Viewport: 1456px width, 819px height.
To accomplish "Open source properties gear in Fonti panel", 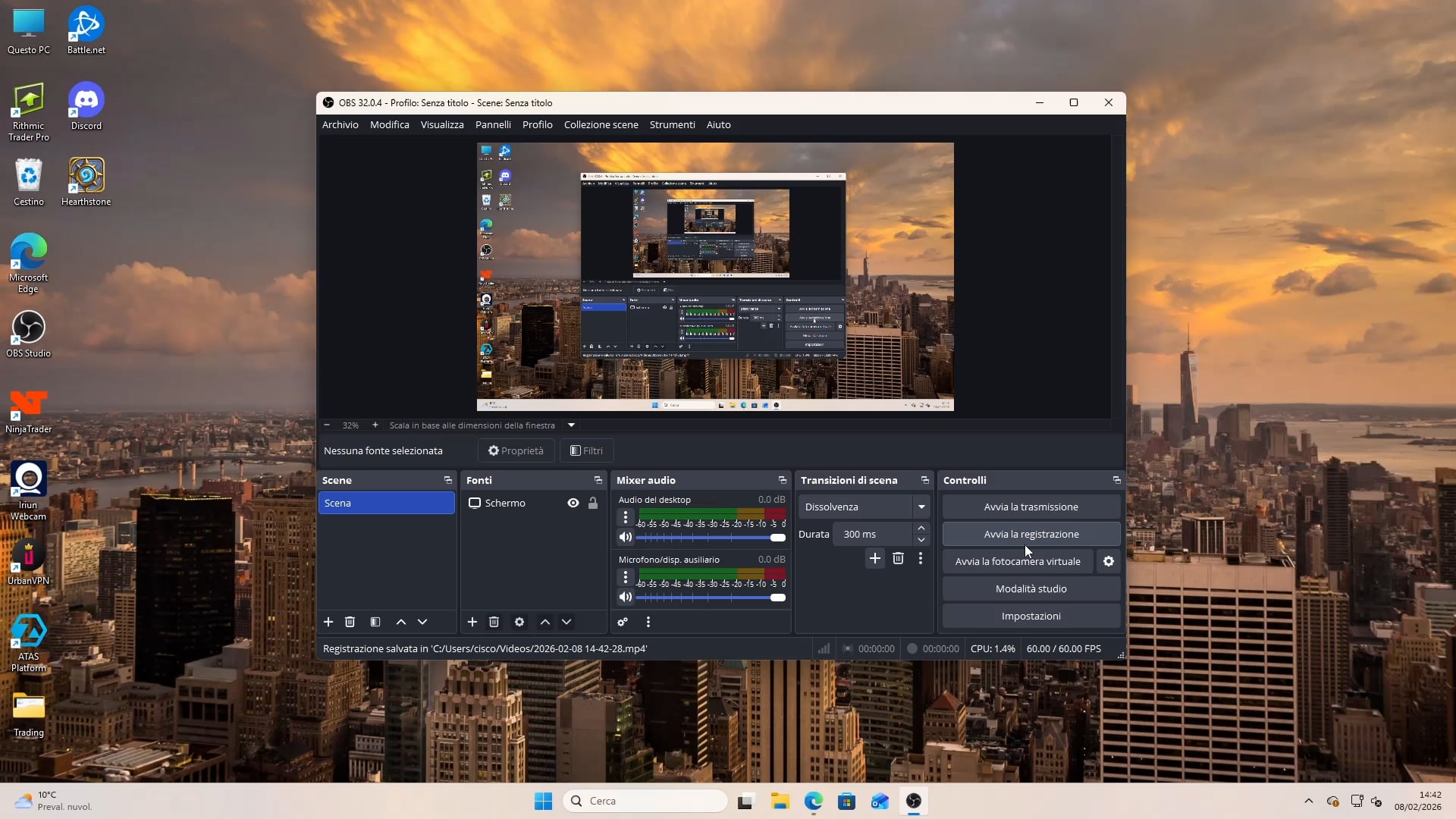I will pyautogui.click(x=519, y=622).
